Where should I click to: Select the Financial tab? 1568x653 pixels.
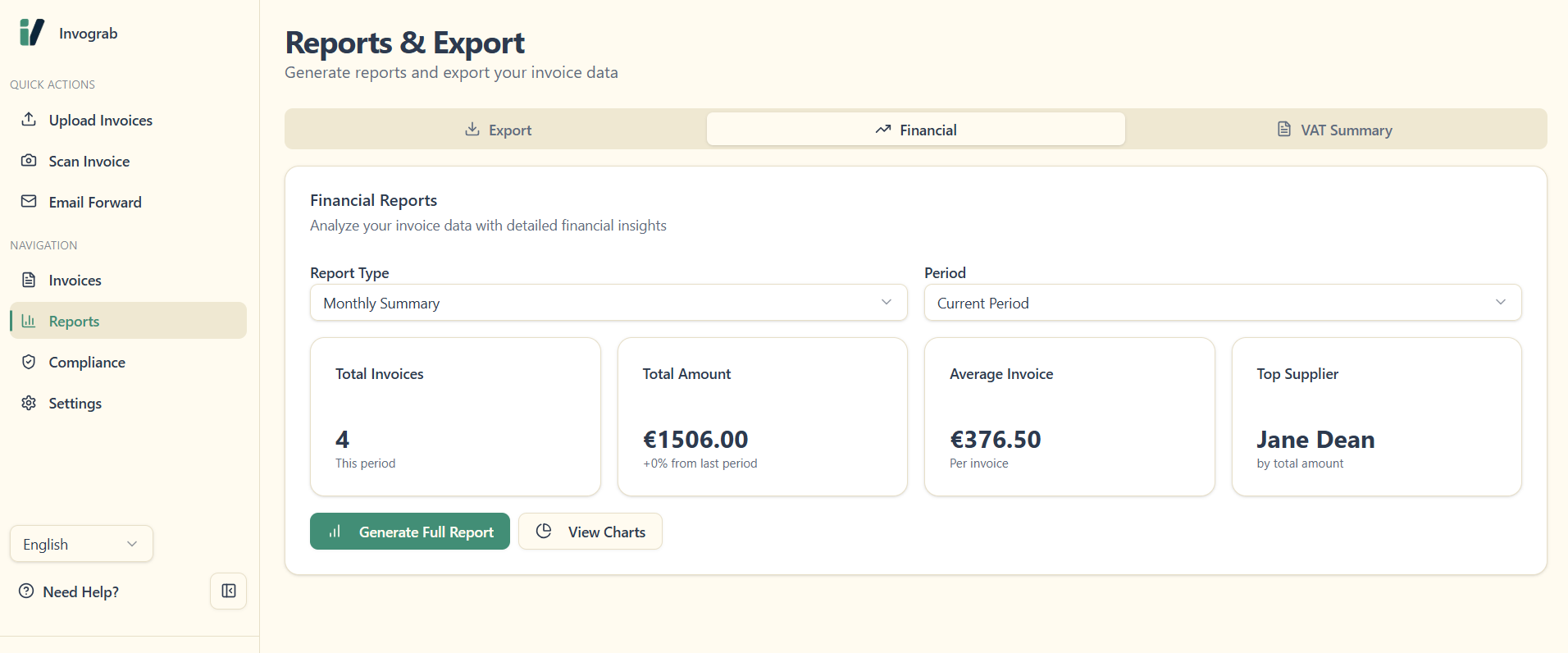[x=915, y=130]
